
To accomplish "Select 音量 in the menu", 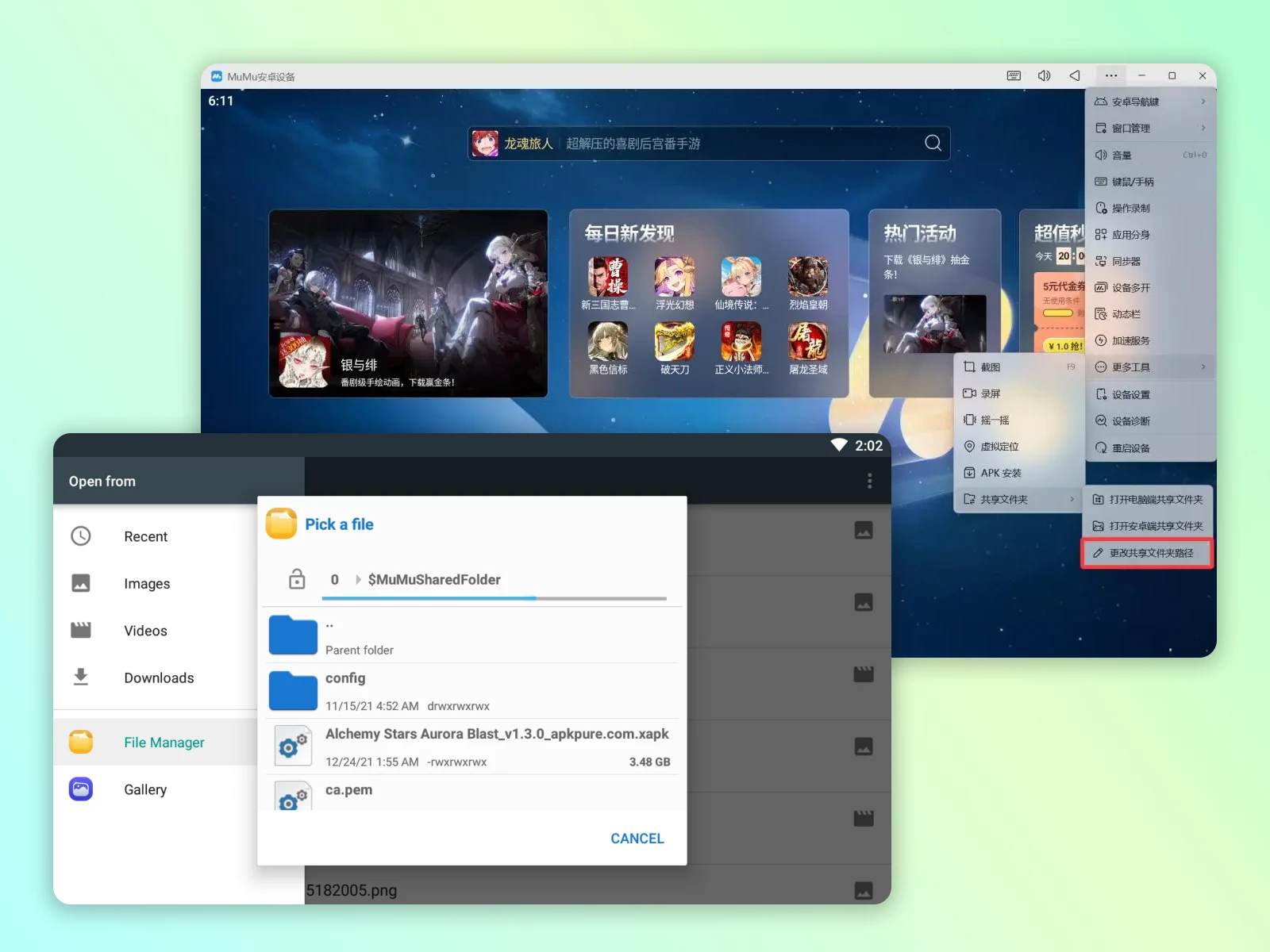I will 1150,155.
